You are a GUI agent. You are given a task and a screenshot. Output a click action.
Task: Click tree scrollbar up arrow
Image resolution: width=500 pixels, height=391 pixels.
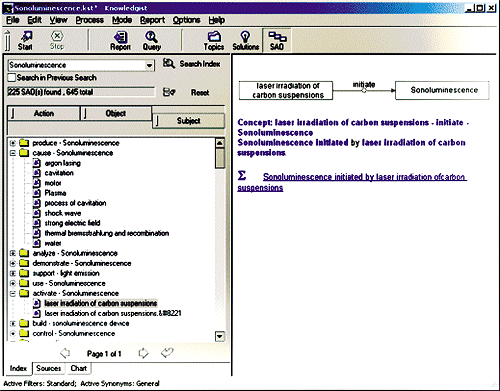pos(220,144)
